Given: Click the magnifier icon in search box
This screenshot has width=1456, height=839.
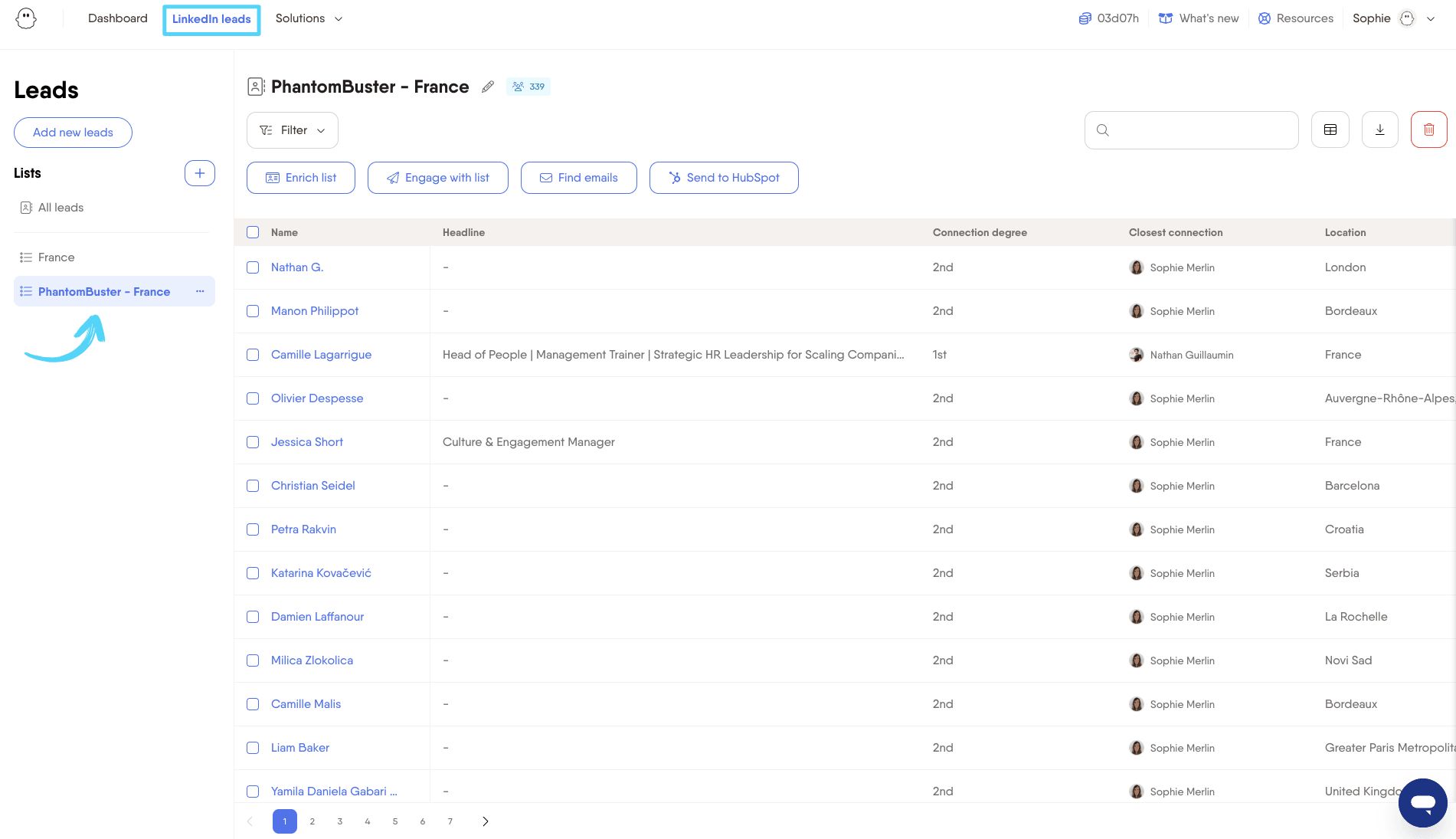Looking at the screenshot, I should (x=1103, y=130).
